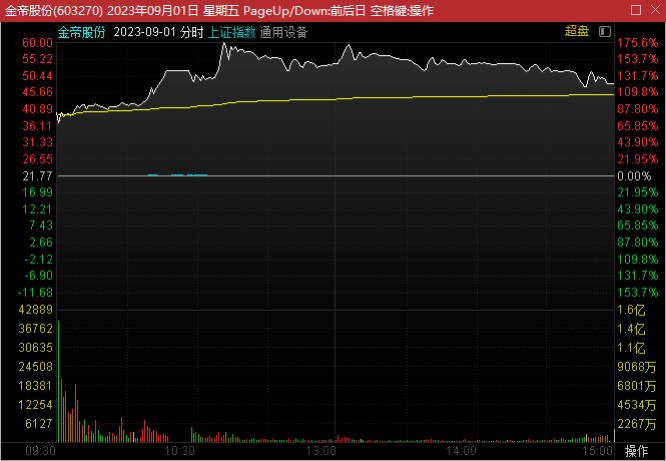The image size is (666, 461).
Task: Select the 上证指数 overlay label
Action: click(232, 32)
